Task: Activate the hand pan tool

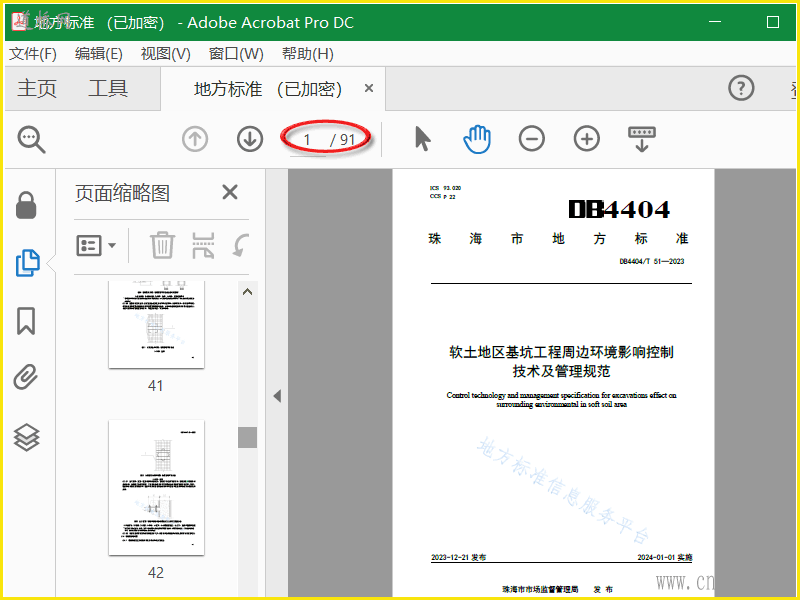Action: click(x=477, y=139)
